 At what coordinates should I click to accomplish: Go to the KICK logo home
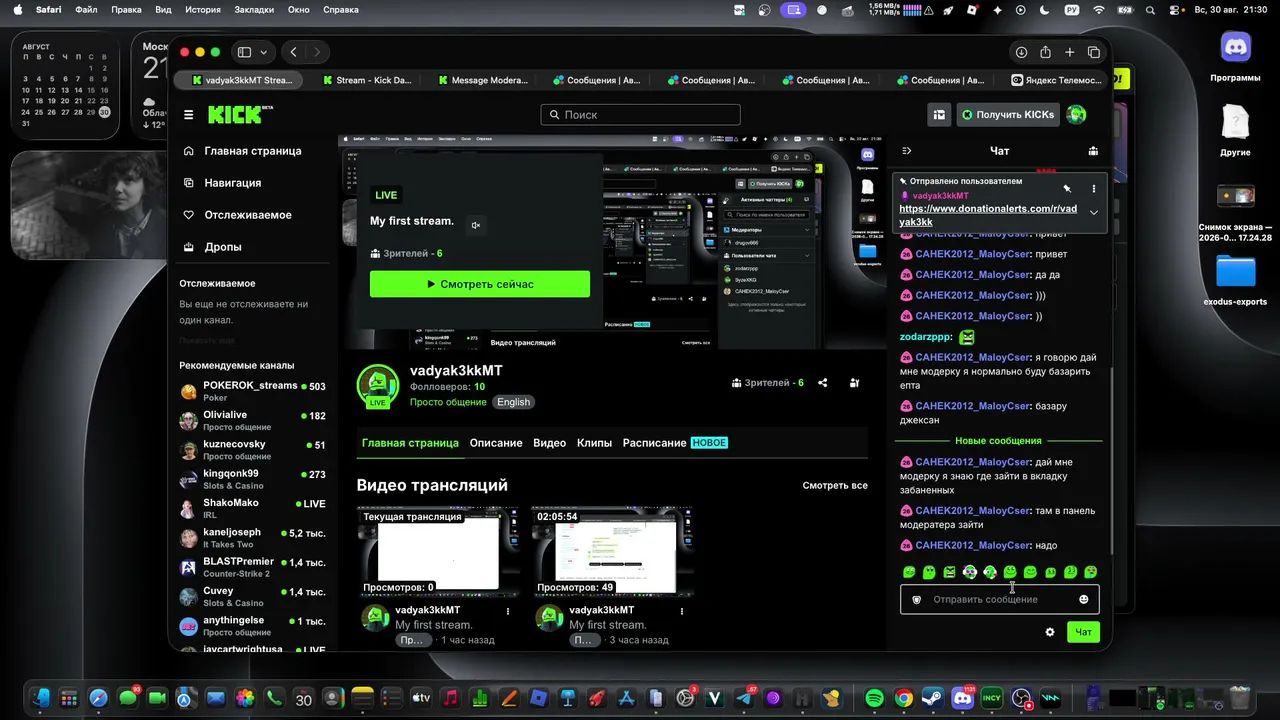(x=240, y=115)
